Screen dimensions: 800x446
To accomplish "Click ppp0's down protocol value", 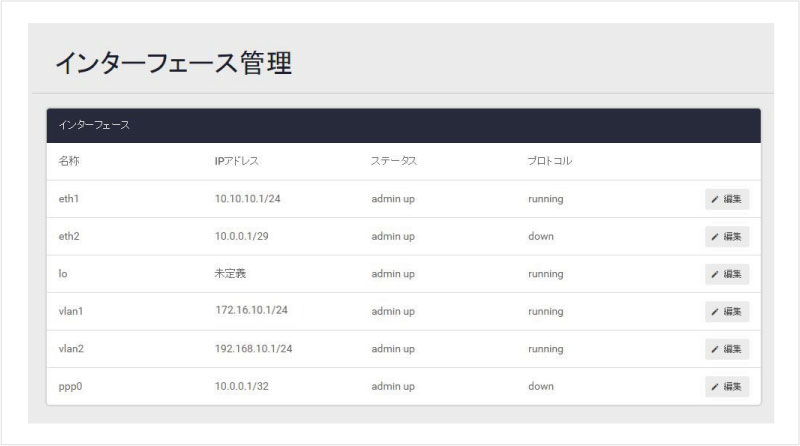I will tap(541, 386).
